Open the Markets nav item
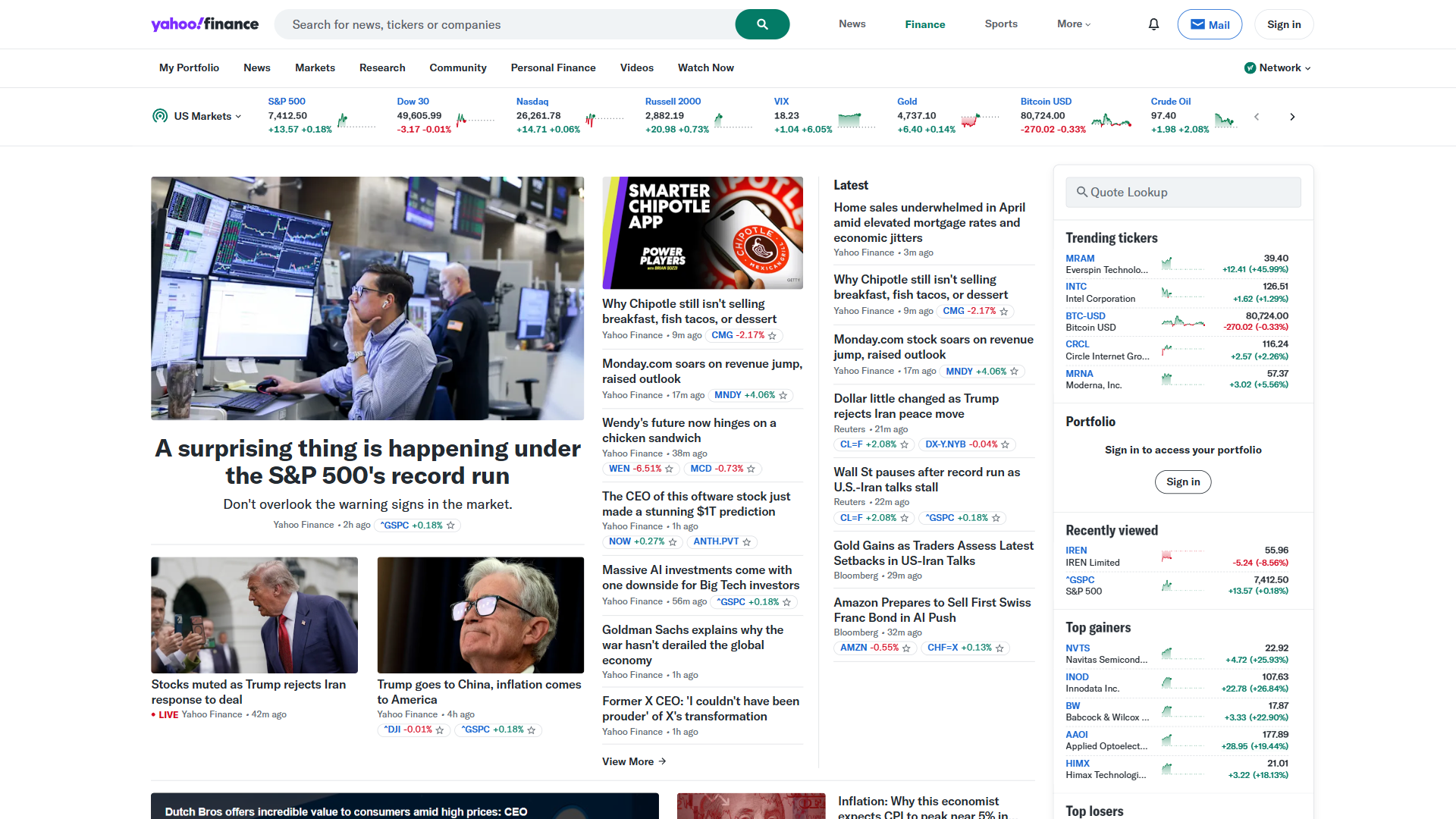Image resolution: width=1456 pixels, height=819 pixels. point(315,68)
